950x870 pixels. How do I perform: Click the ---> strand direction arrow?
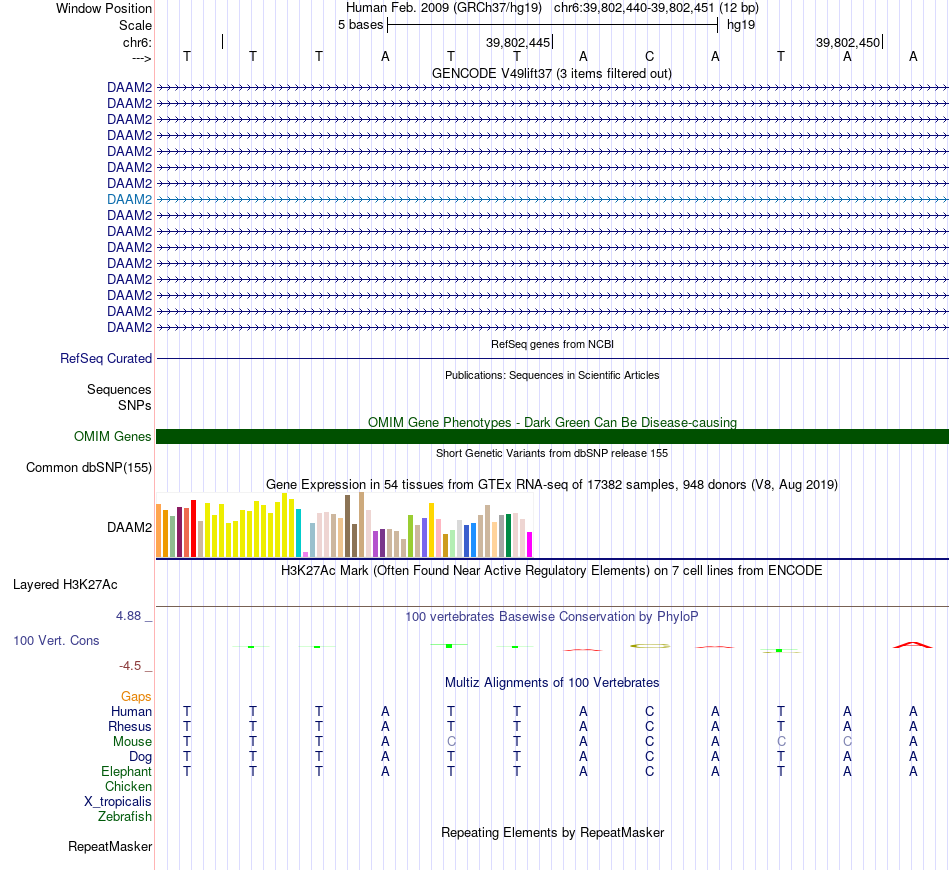pos(142,58)
